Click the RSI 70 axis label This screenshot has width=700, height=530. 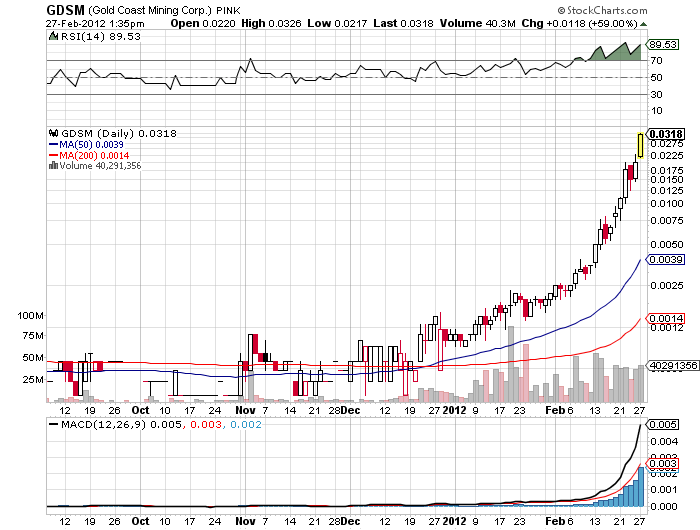pyautogui.click(x=656, y=61)
